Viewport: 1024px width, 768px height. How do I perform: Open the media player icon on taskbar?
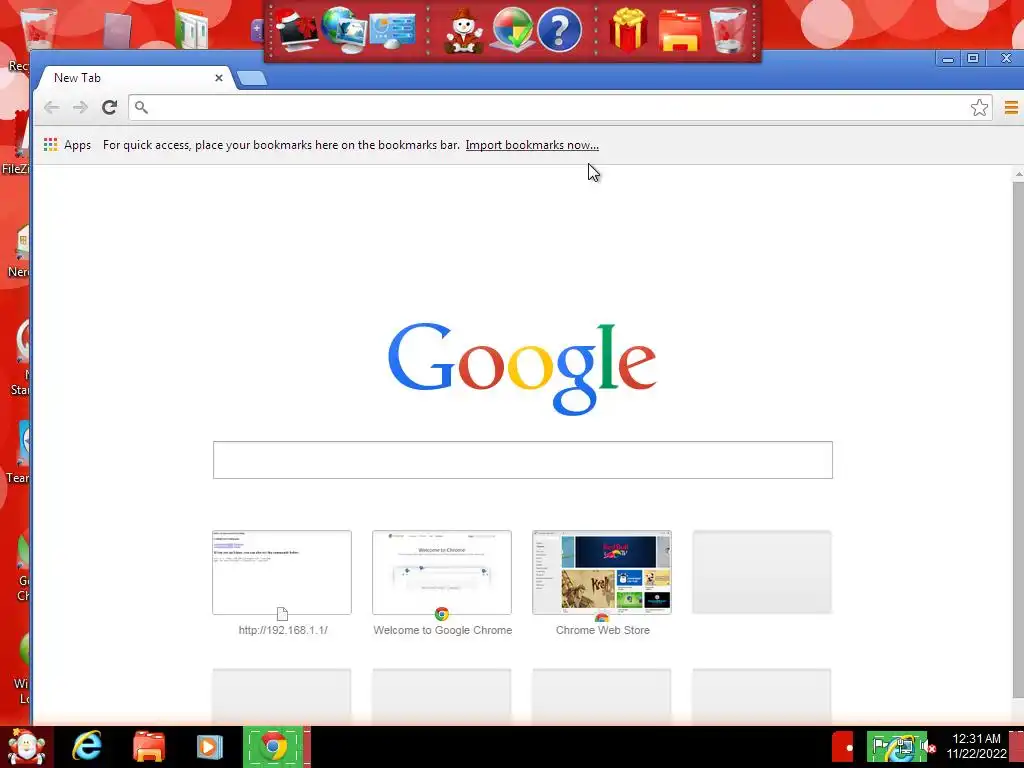pyautogui.click(x=209, y=747)
